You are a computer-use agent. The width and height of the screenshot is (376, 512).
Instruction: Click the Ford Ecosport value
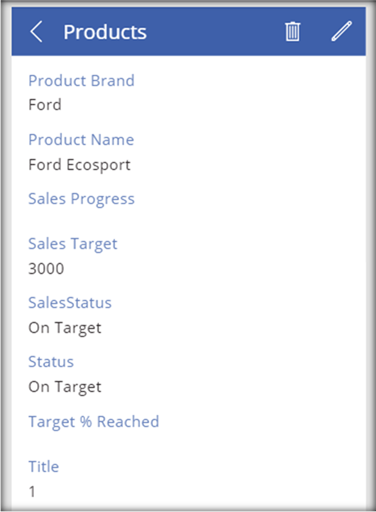coord(79,165)
